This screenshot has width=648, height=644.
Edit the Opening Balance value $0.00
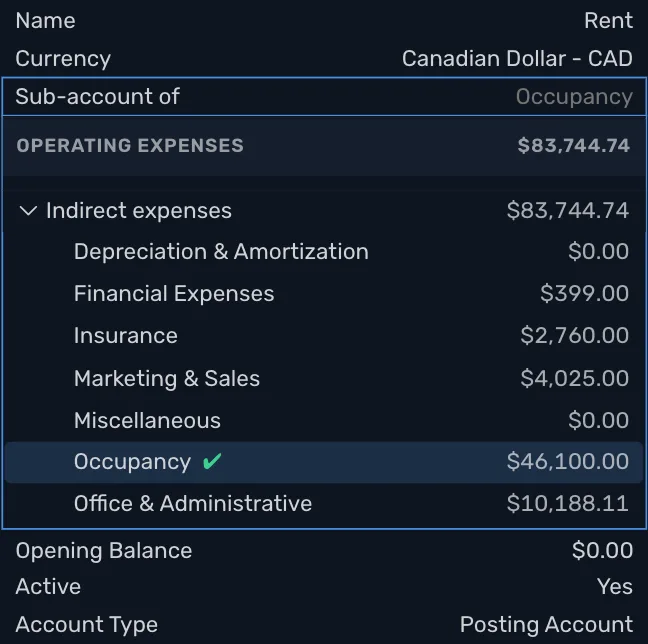pos(603,551)
